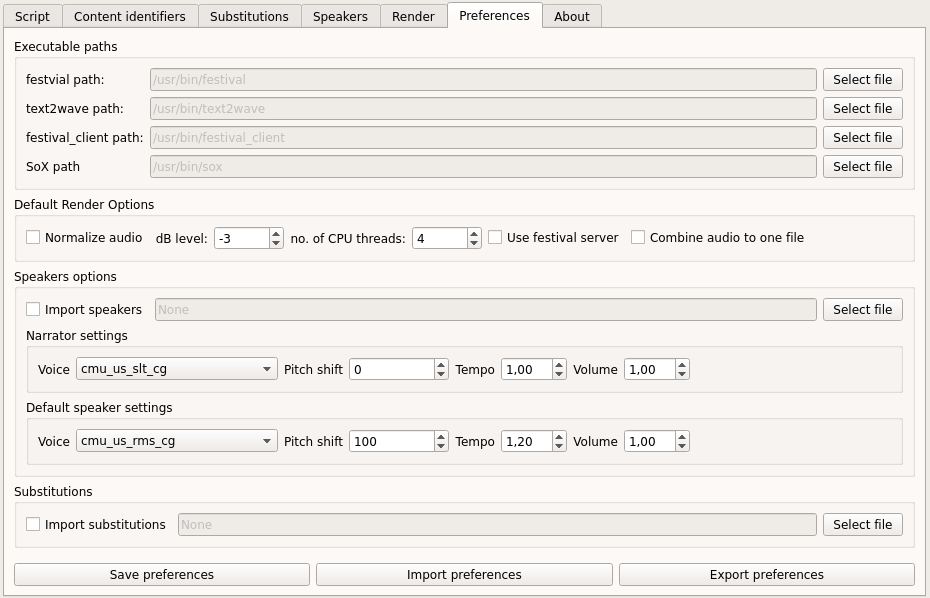Click the dB level input field
Screen dimensions: 930x598
click(x=242, y=238)
